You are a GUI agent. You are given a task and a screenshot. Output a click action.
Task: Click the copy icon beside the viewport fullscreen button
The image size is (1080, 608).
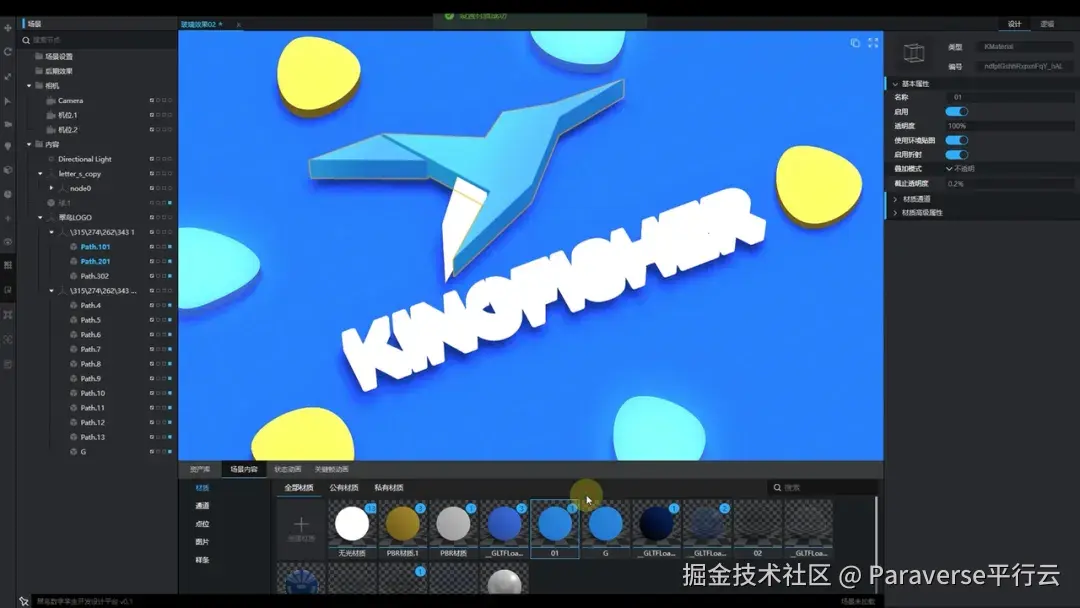[855, 43]
